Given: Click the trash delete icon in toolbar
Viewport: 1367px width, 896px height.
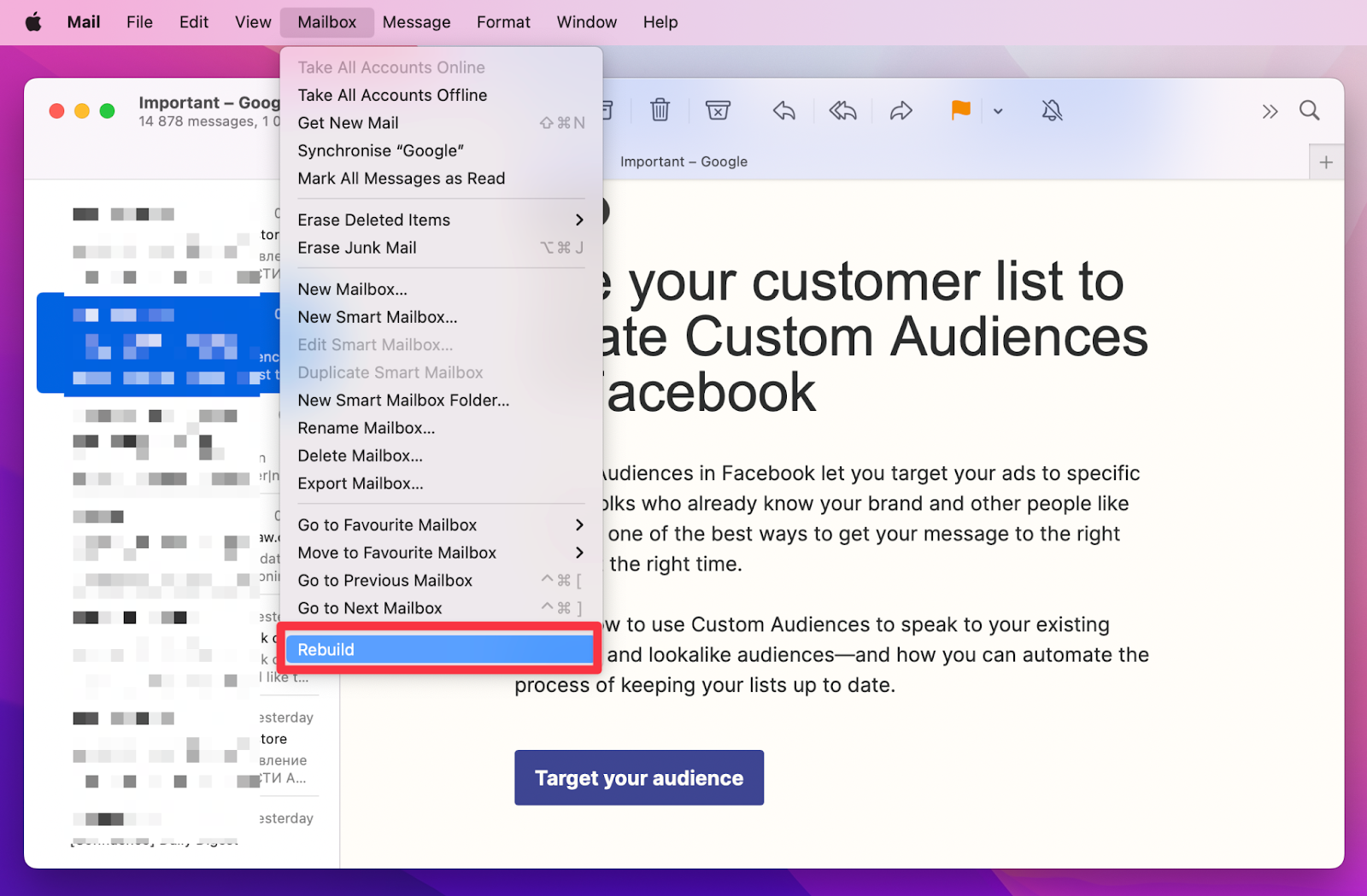Looking at the screenshot, I should tap(660, 110).
